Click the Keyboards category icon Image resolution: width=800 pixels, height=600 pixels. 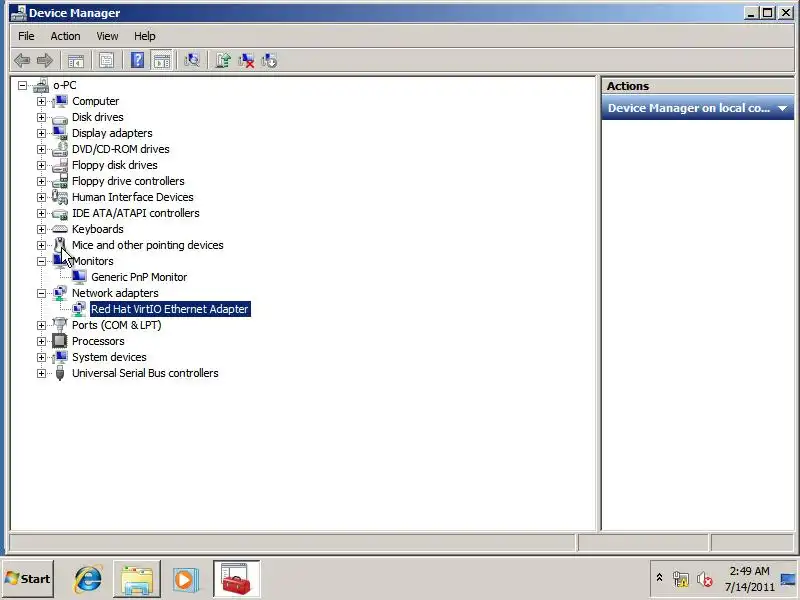[x=60, y=229]
